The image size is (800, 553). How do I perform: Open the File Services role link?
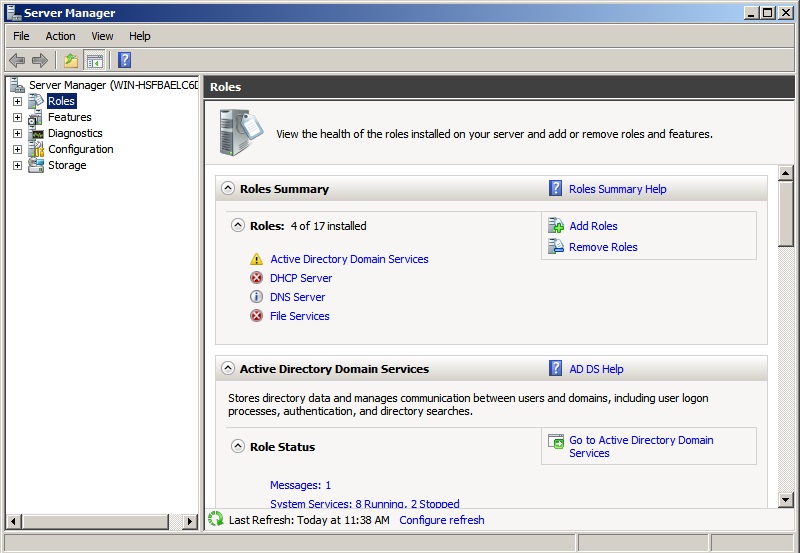click(299, 316)
